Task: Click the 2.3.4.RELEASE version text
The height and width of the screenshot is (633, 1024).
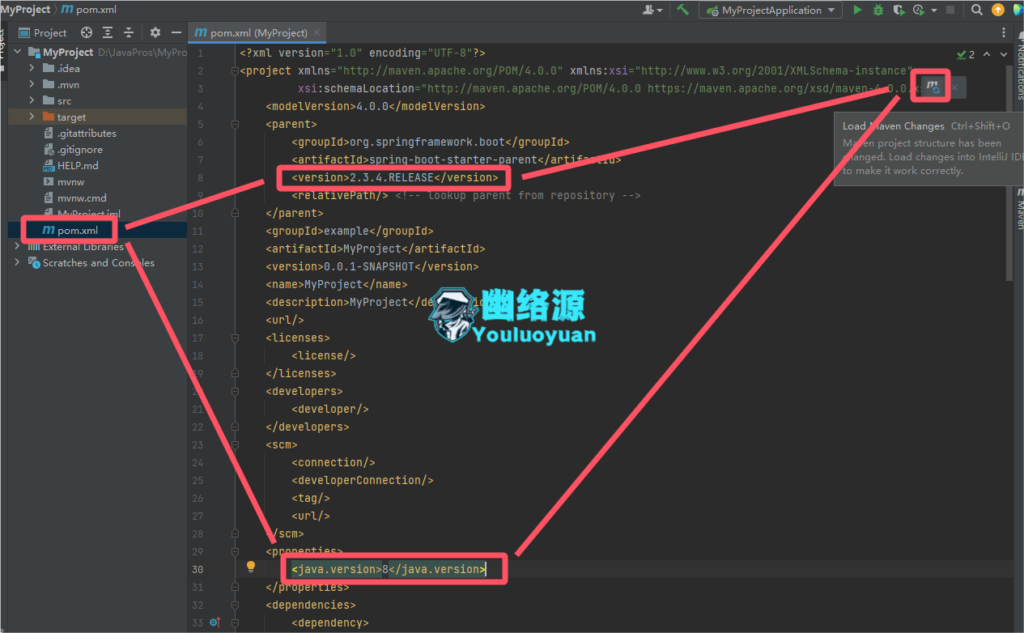Action: 392,178
